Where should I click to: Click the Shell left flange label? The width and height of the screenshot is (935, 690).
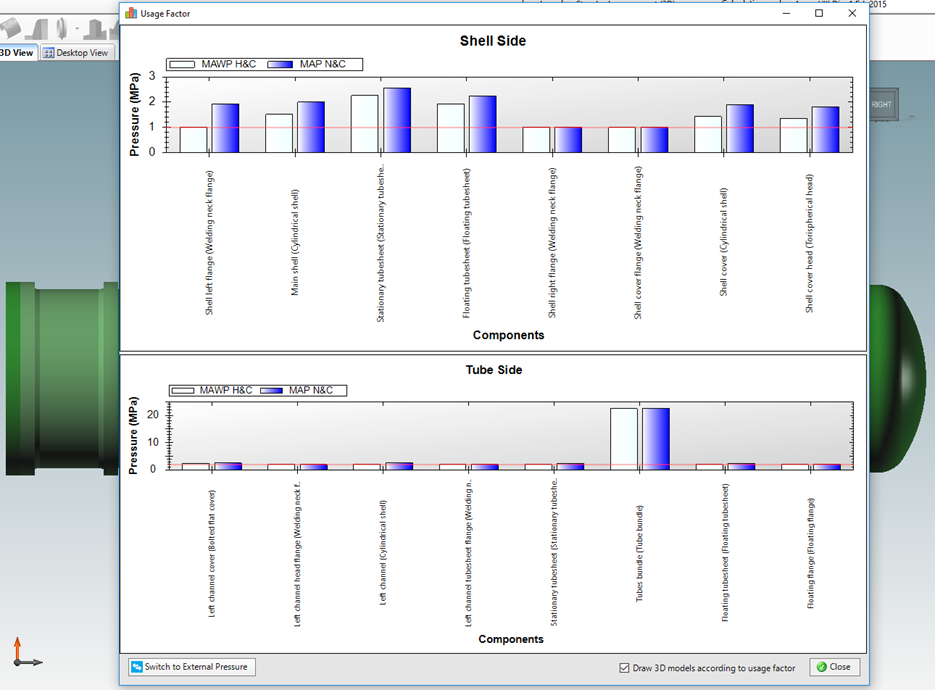click(x=209, y=243)
